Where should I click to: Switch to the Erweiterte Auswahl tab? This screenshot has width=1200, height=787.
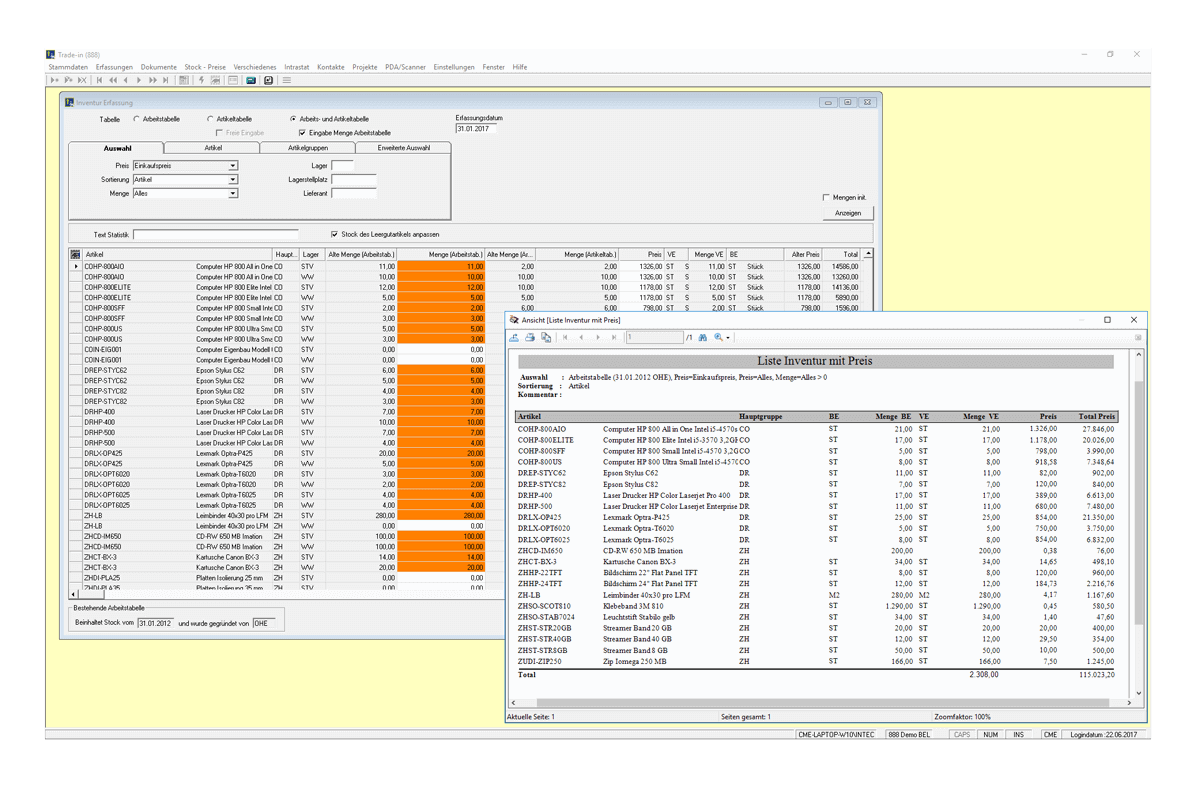click(404, 148)
